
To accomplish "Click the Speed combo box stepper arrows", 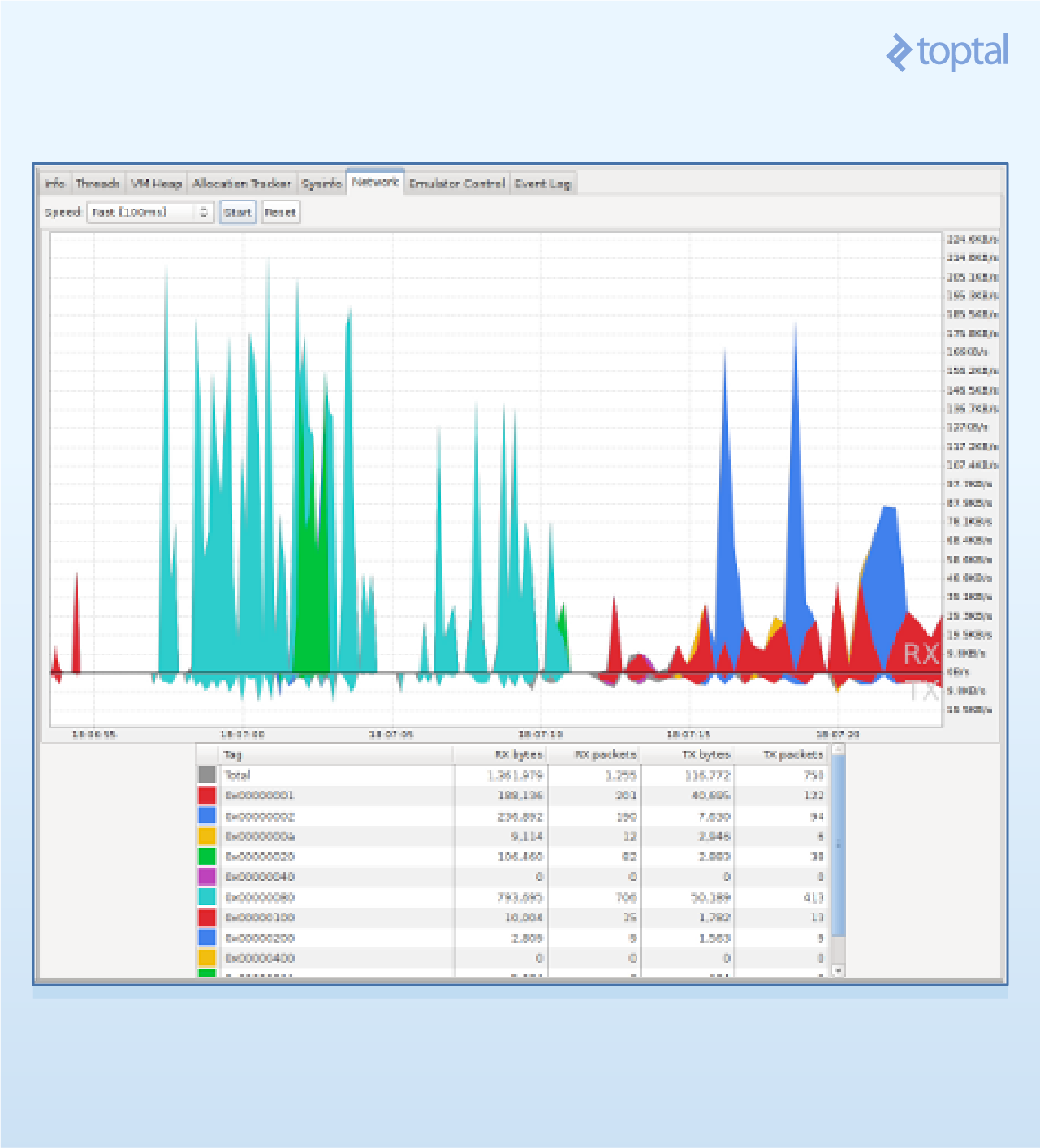I will tap(205, 212).
